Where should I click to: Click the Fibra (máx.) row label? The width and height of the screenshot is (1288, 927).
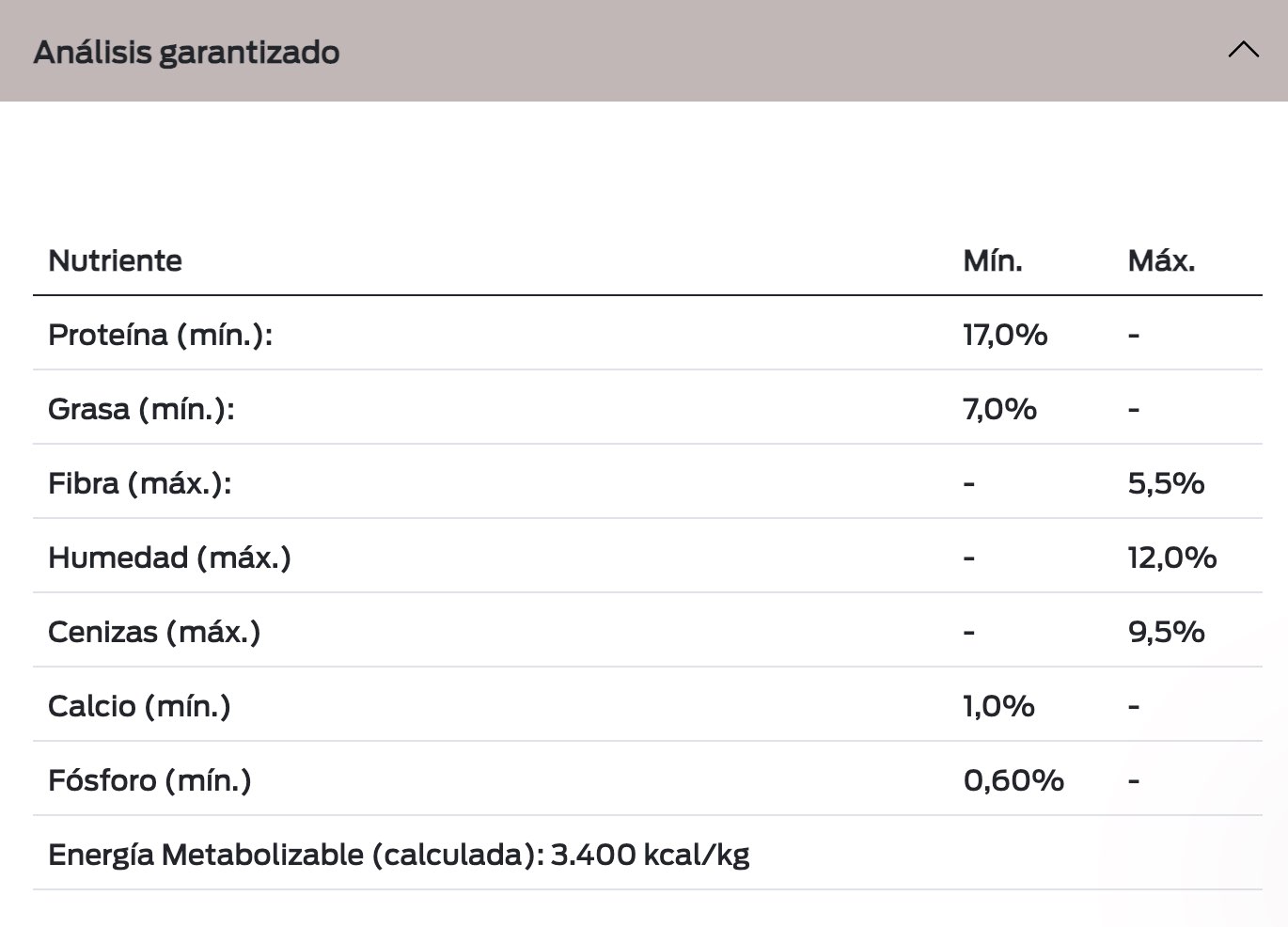[139, 483]
